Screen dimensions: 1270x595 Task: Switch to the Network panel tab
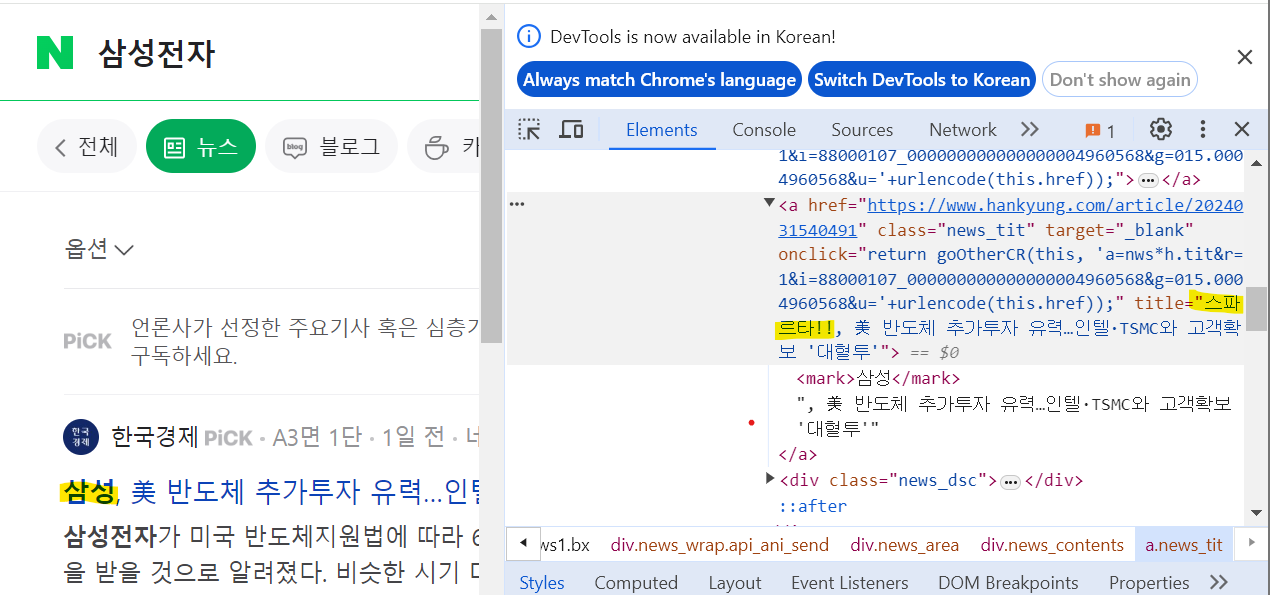962,129
